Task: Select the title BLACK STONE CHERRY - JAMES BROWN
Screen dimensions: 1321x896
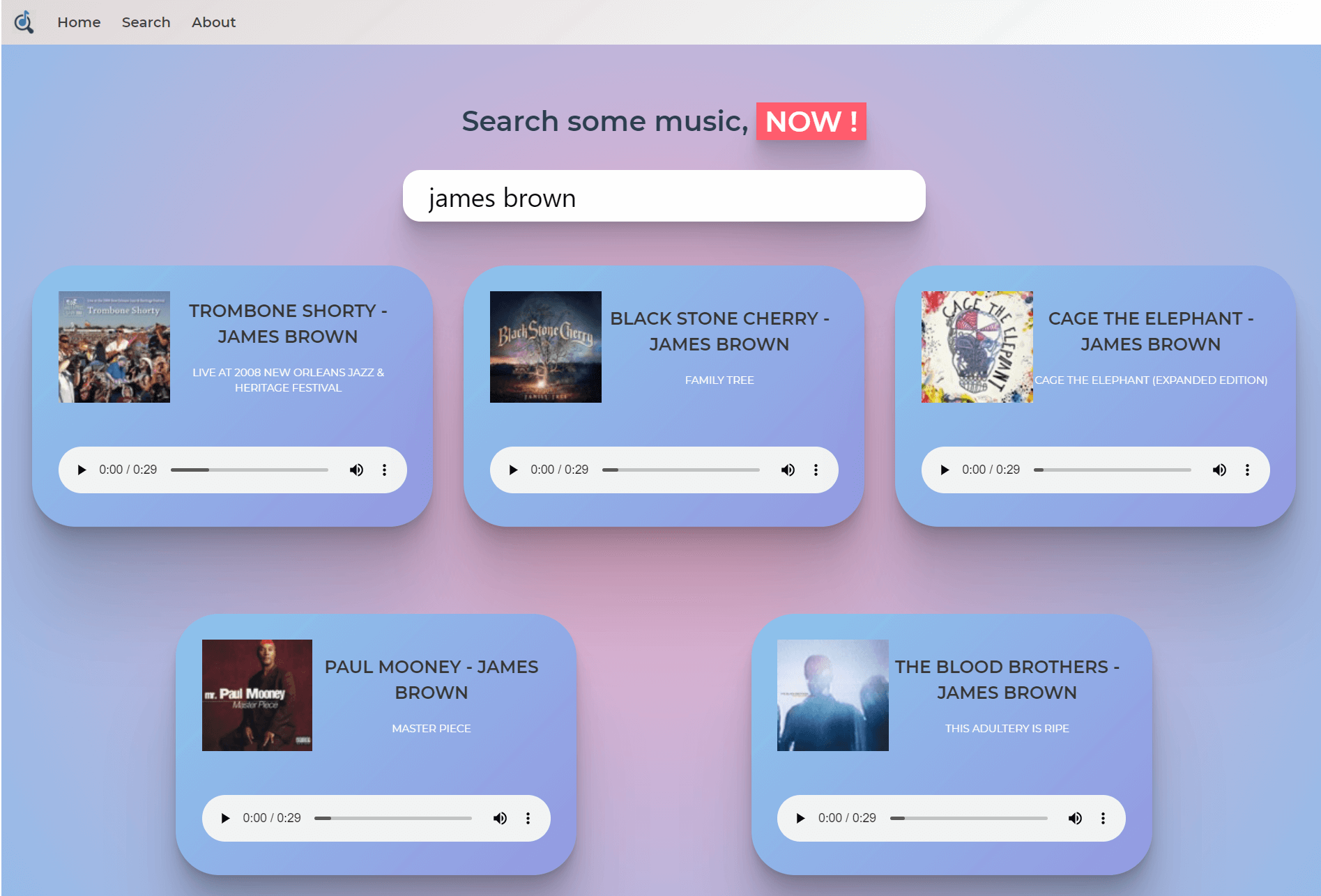Action: 719,332
